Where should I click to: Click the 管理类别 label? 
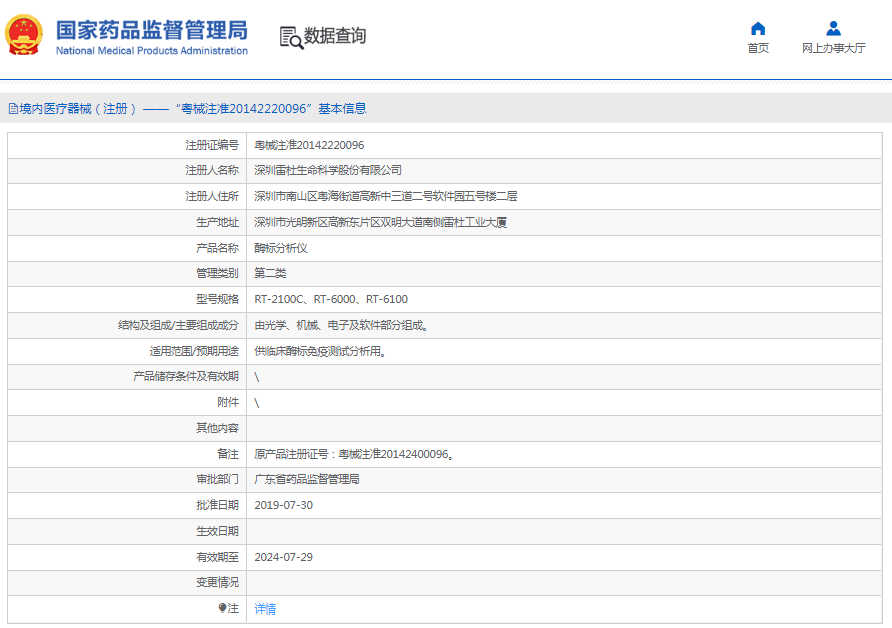tap(217, 273)
